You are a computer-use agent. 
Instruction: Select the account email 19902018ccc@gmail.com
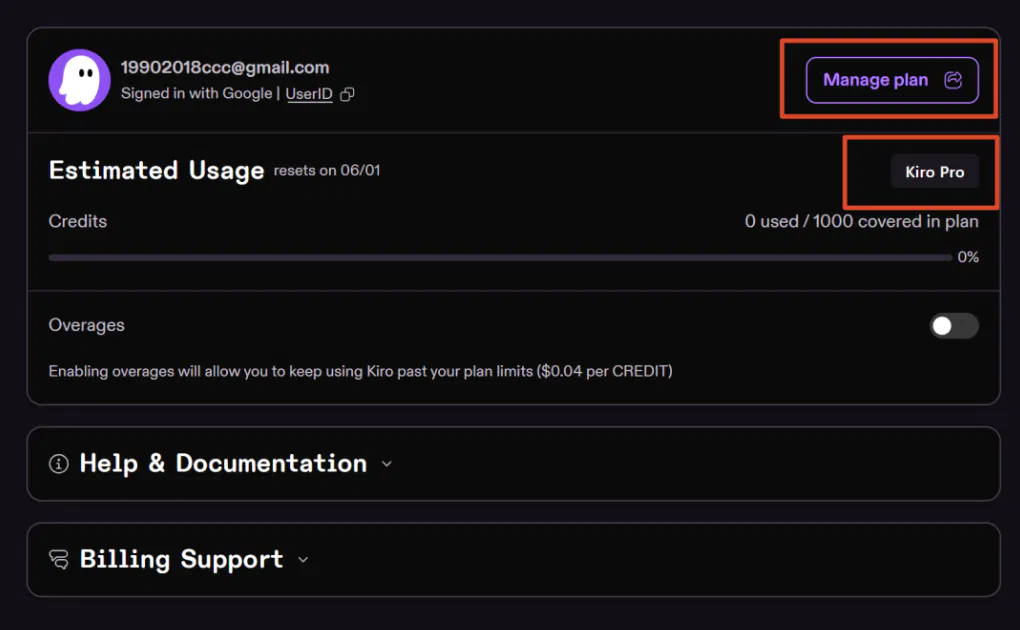point(225,67)
